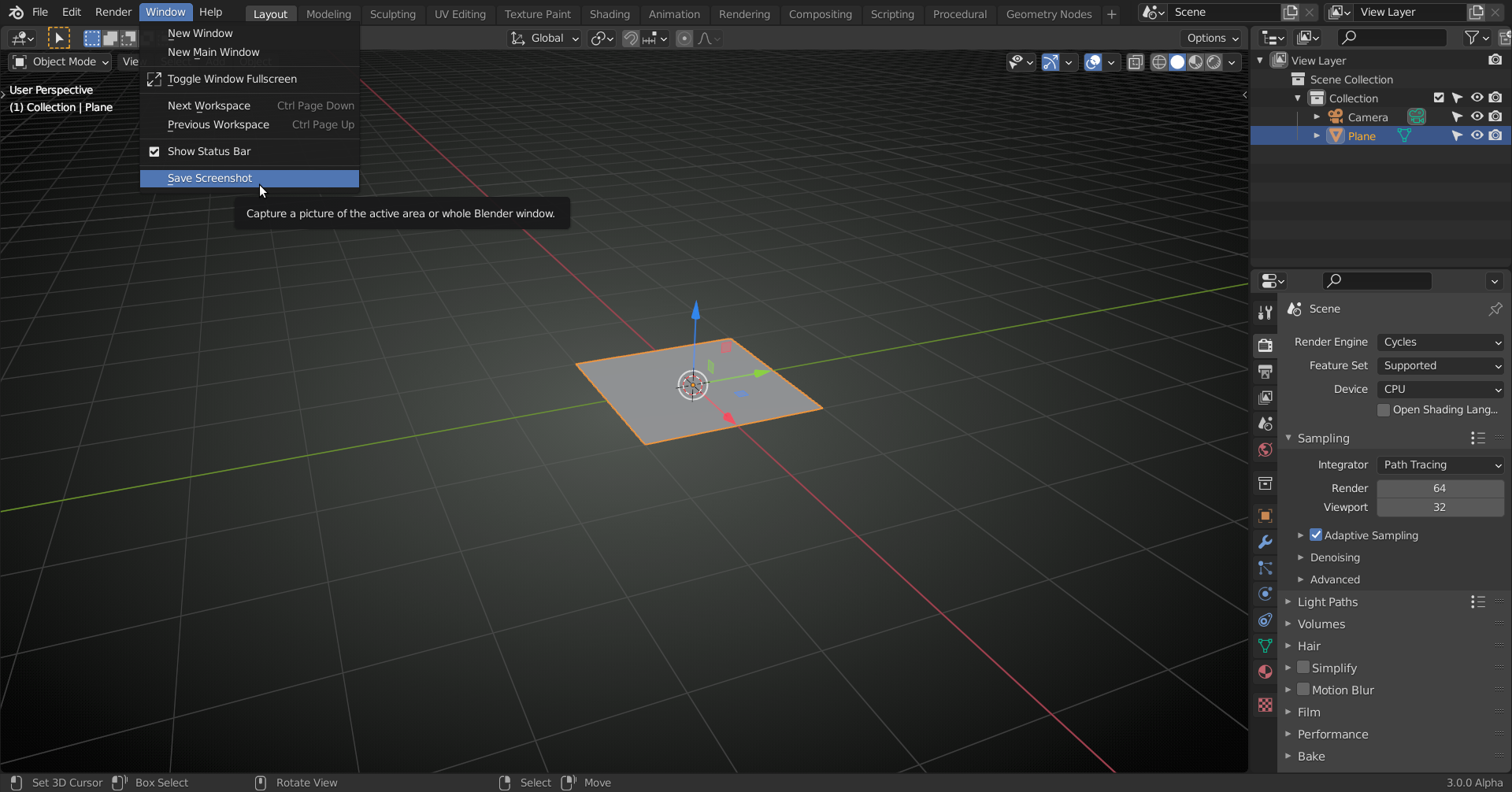Open the outliner filter popover
The height and width of the screenshot is (792, 1512).
coord(1477,37)
